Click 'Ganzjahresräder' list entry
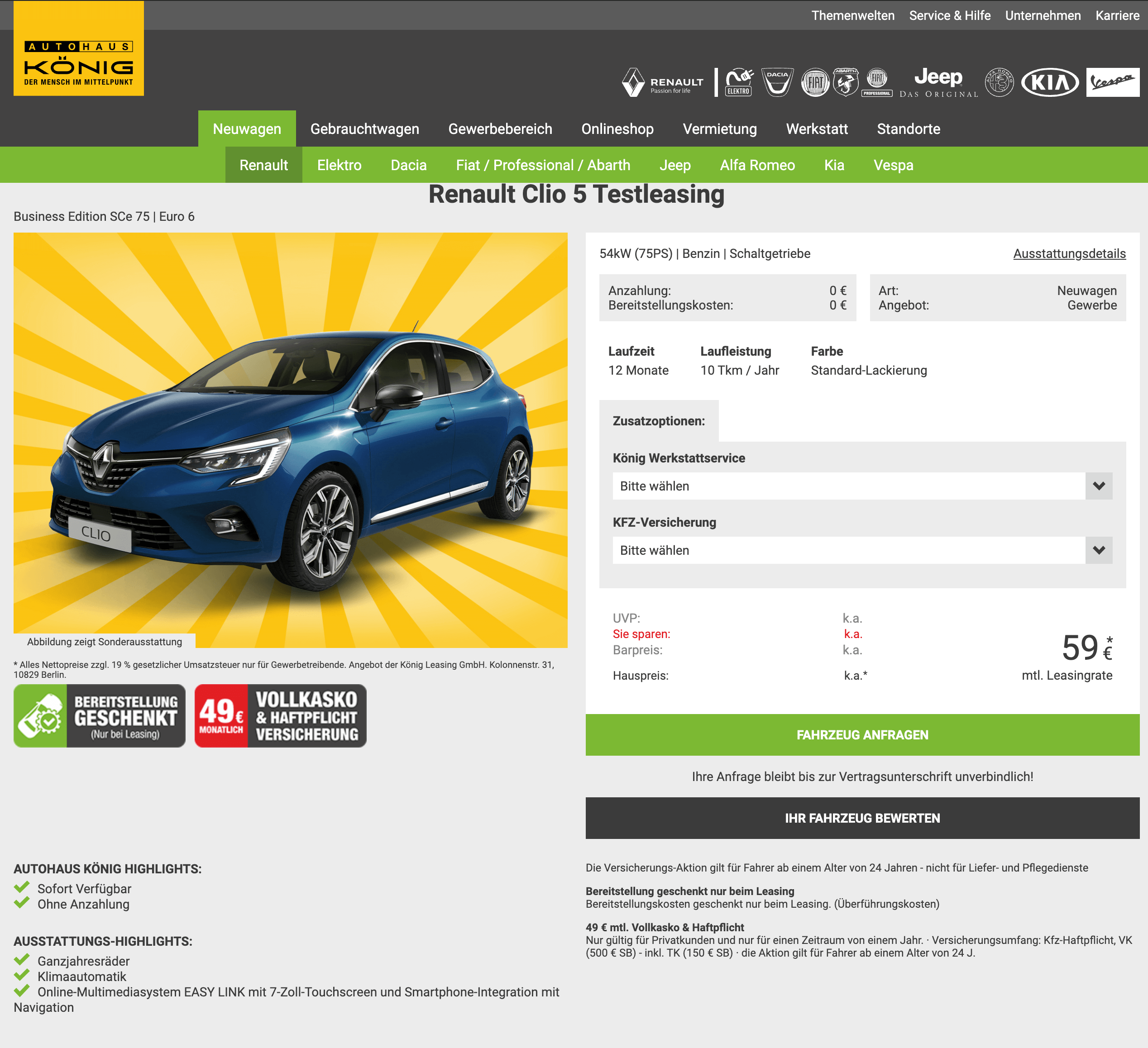The image size is (1148, 1048). pos(83,961)
